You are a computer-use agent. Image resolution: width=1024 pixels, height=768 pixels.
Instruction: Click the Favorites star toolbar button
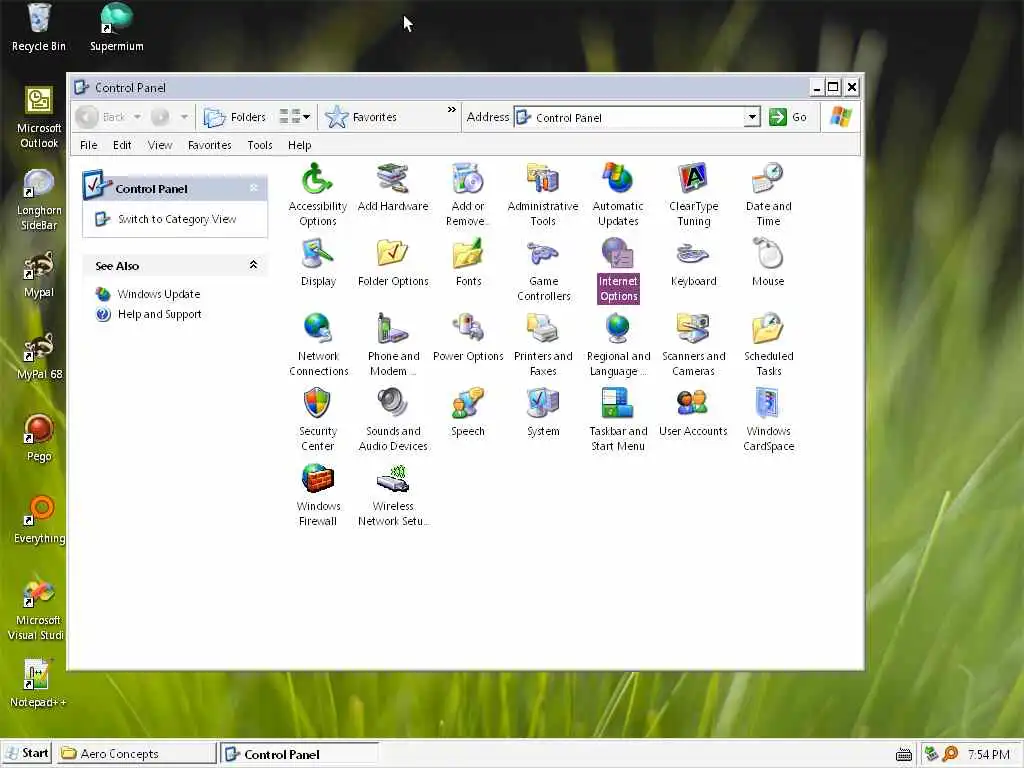[362, 117]
